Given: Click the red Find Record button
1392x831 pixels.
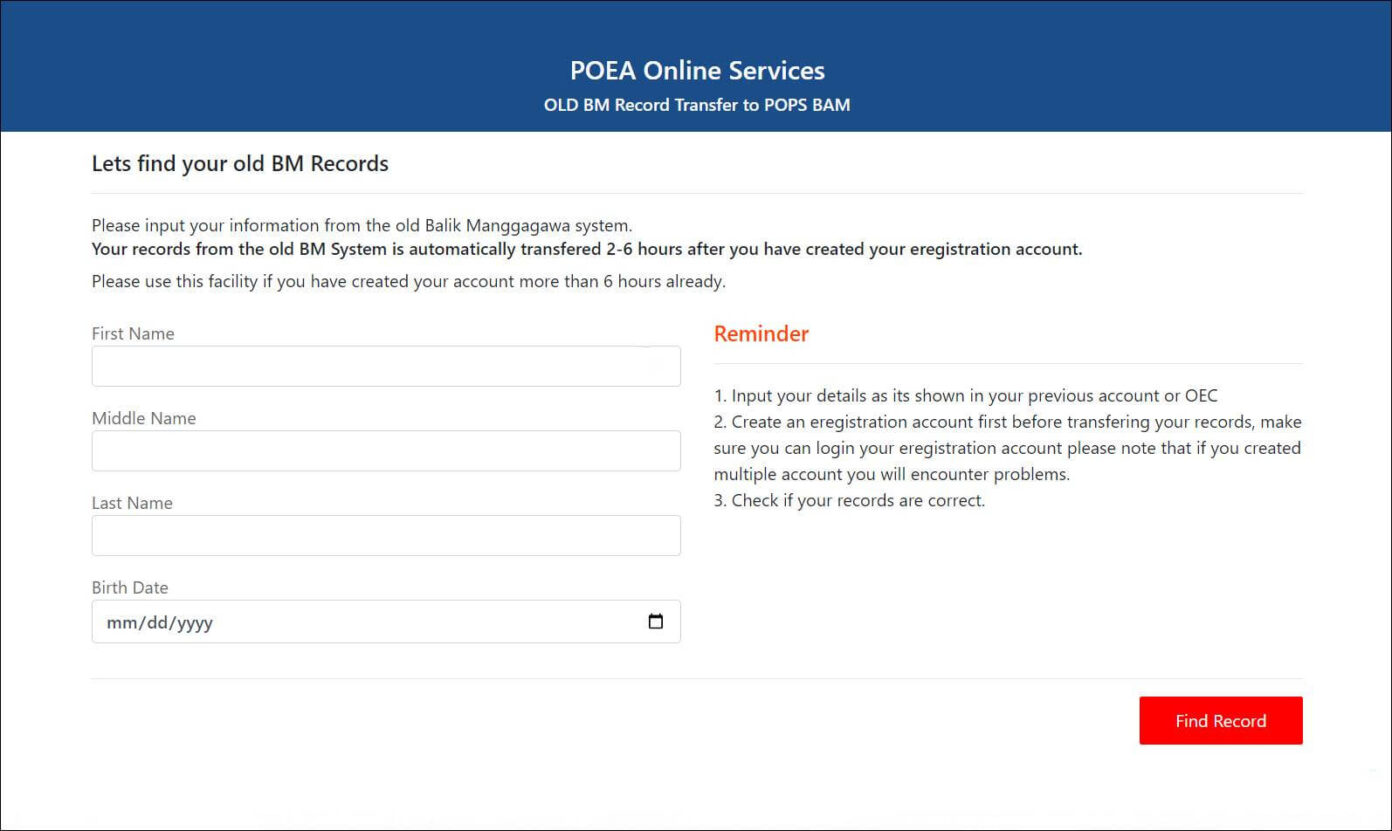Looking at the screenshot, I should 1220,720.
